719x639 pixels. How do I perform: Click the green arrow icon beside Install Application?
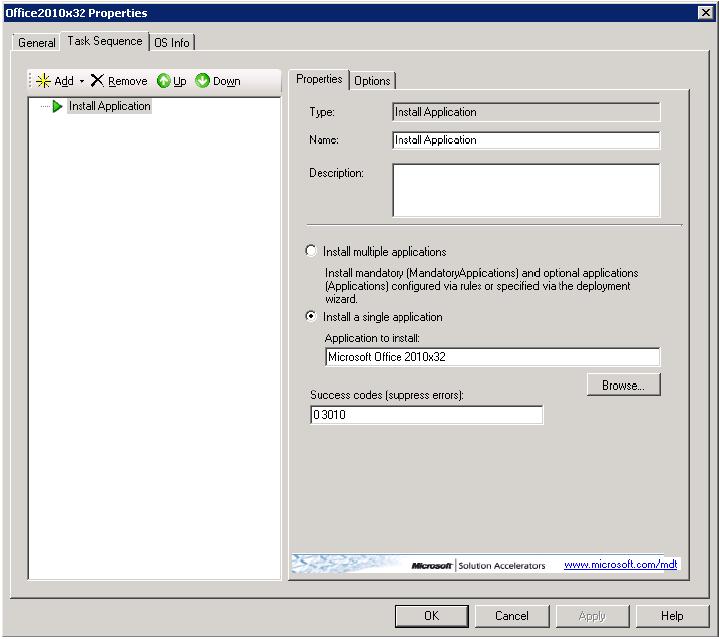57,106
